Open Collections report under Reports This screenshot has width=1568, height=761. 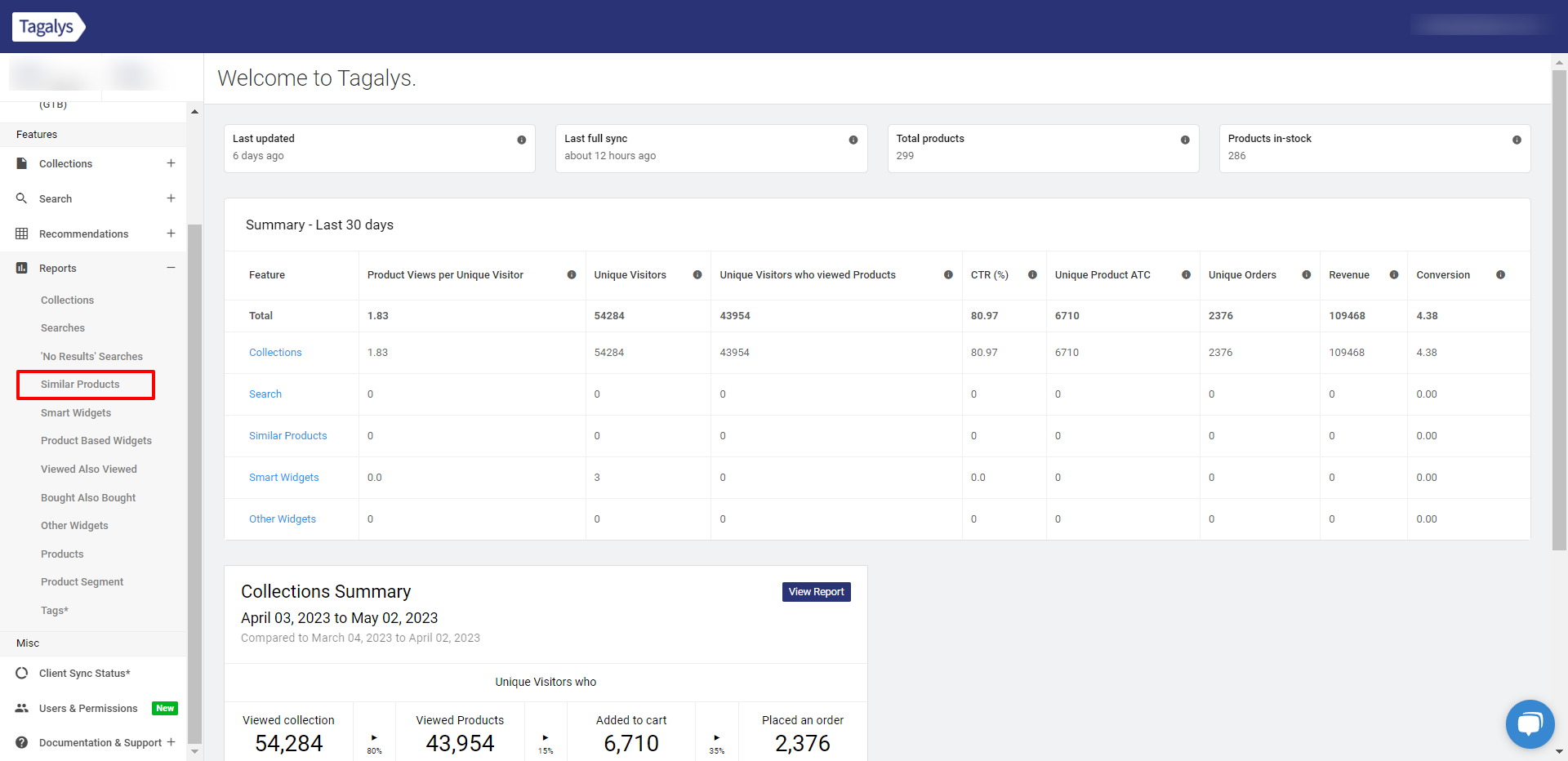pyautogui.click(x=67, y=300)
